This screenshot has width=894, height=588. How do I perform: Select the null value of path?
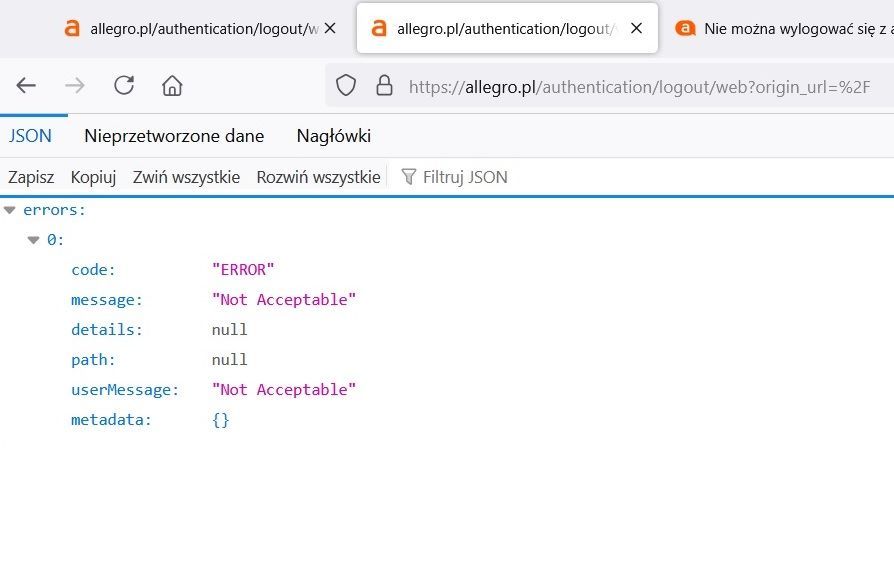(230, 360)
